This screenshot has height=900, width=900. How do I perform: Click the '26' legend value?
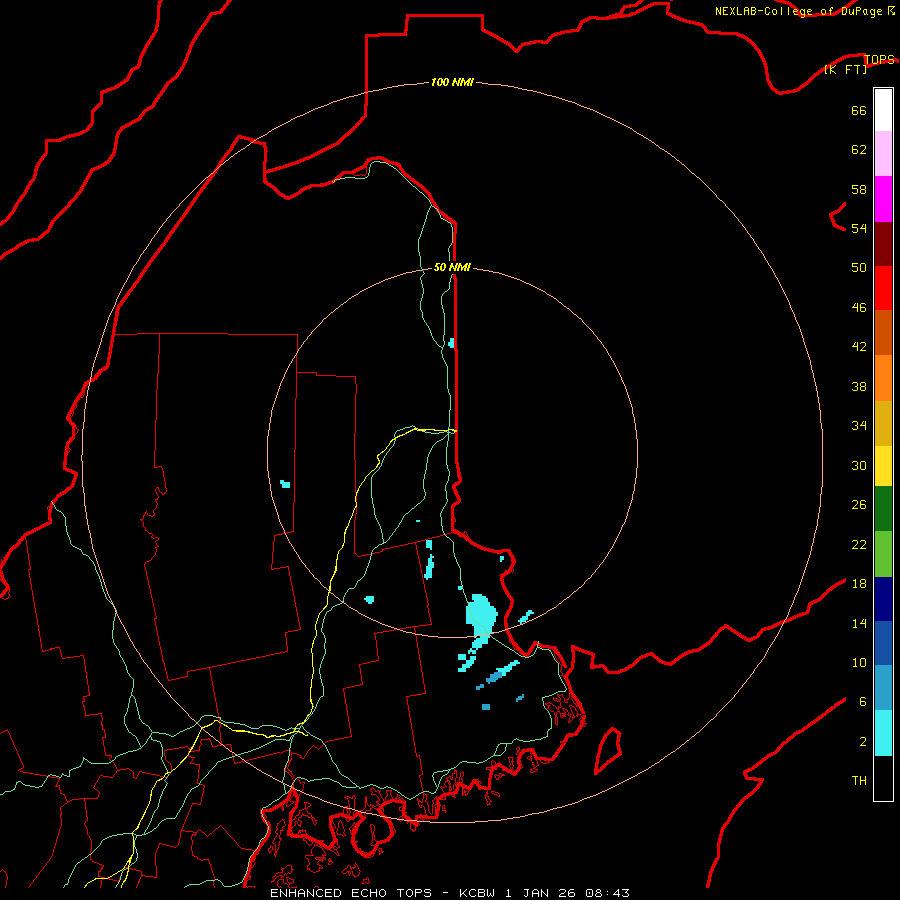[x=859, y=505]
